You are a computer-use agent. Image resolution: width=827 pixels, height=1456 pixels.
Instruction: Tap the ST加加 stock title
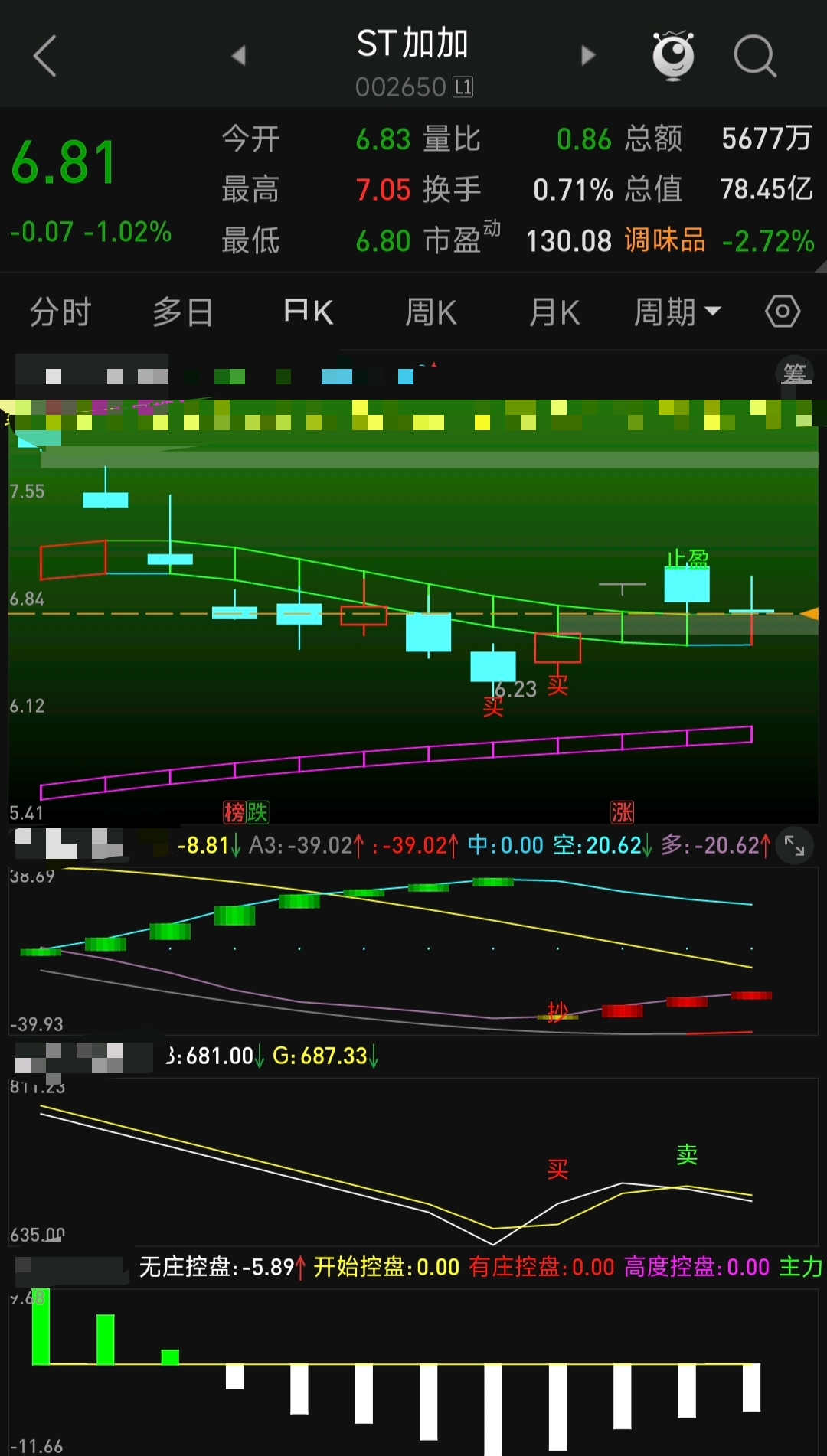[x=413, y=44]
